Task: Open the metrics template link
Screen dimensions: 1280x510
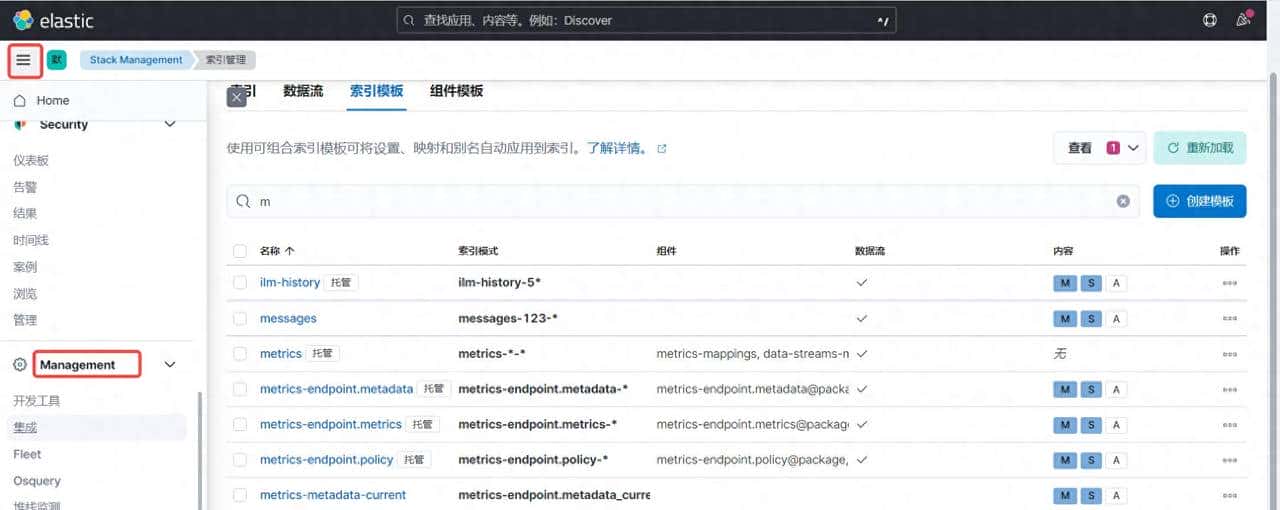Action: tap(281, 354)
